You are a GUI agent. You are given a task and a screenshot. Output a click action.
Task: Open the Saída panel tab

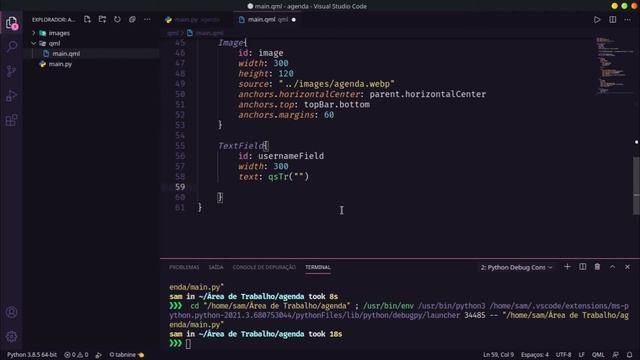(x=216, y=267)
